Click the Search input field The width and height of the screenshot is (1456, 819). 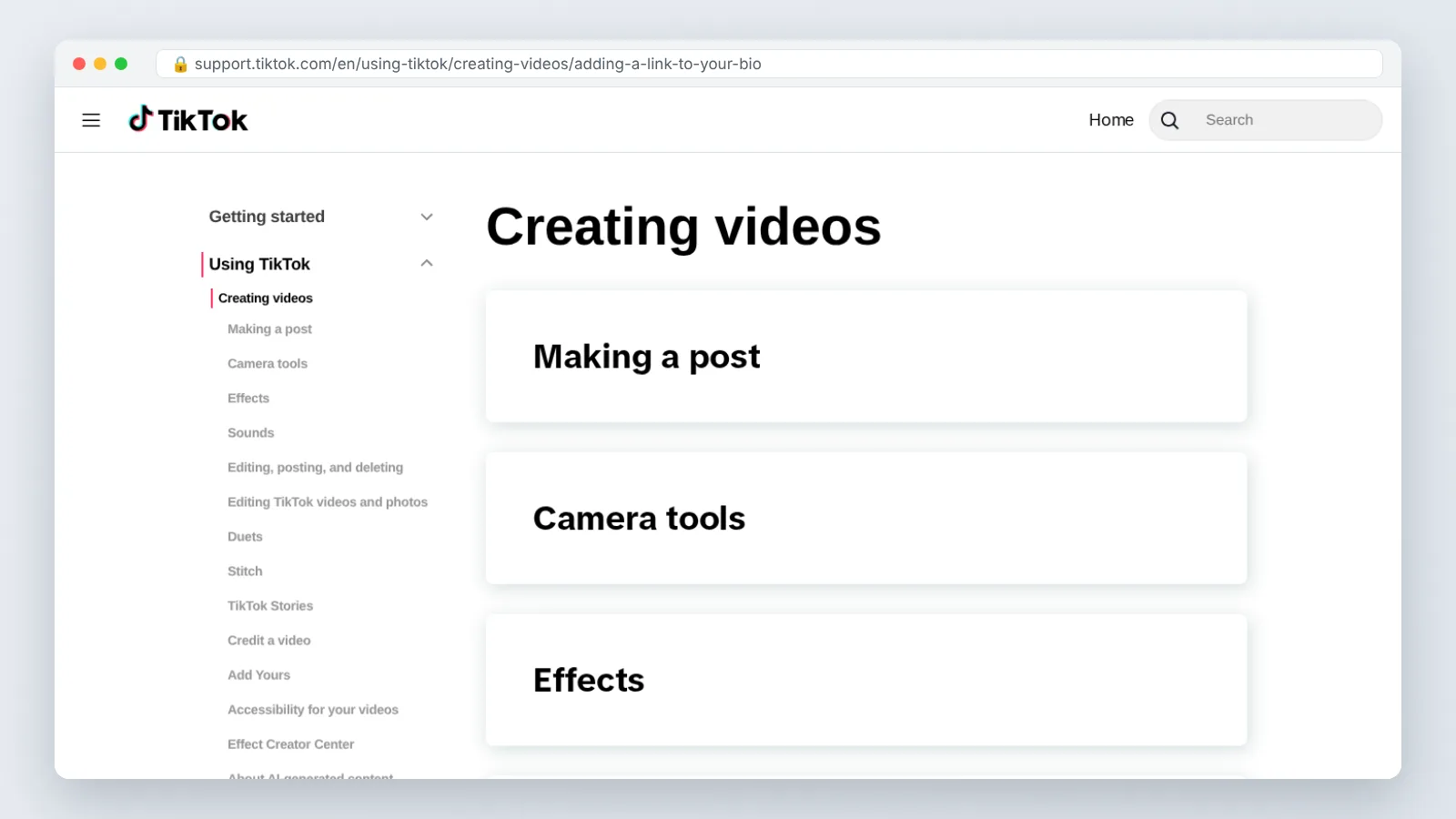click(1266, 120)
